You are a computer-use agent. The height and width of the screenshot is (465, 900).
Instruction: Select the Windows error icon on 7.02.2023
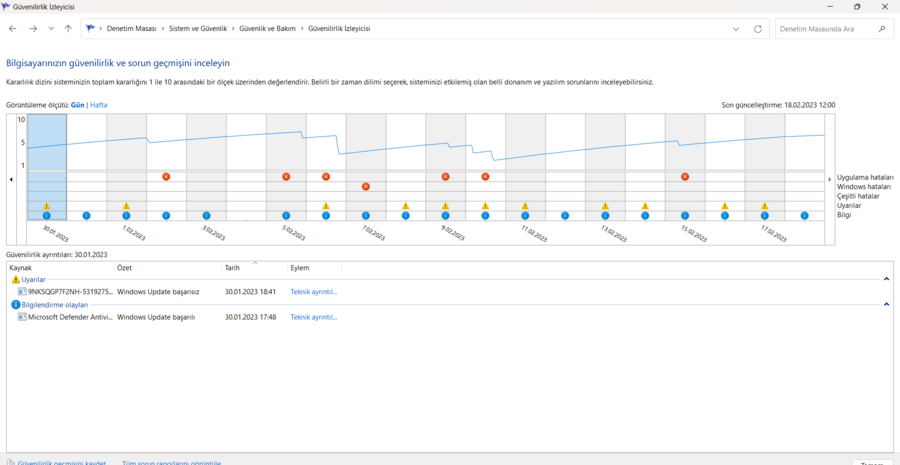pos(366,187)
